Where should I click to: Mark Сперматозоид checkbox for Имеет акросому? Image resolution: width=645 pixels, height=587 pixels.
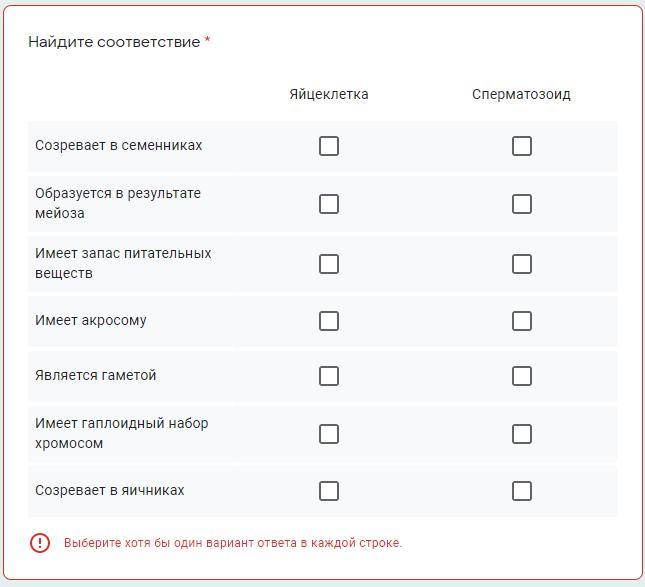tap(521, 321)
